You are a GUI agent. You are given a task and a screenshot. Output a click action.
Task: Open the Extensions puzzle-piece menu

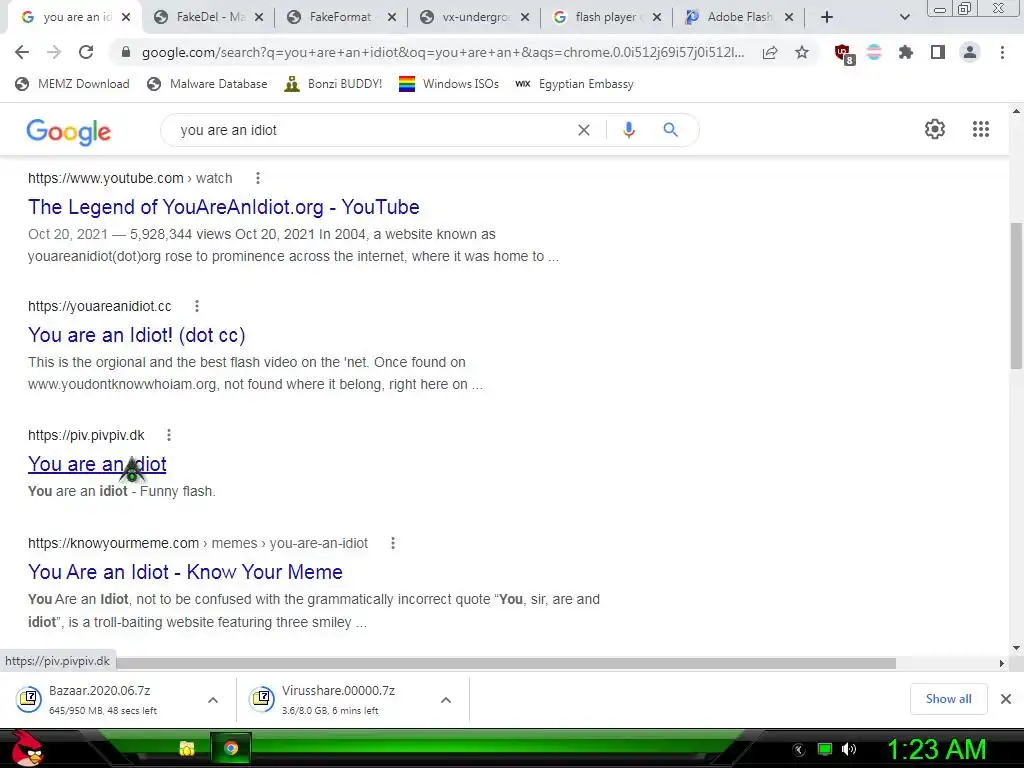(x=905, y=52)
